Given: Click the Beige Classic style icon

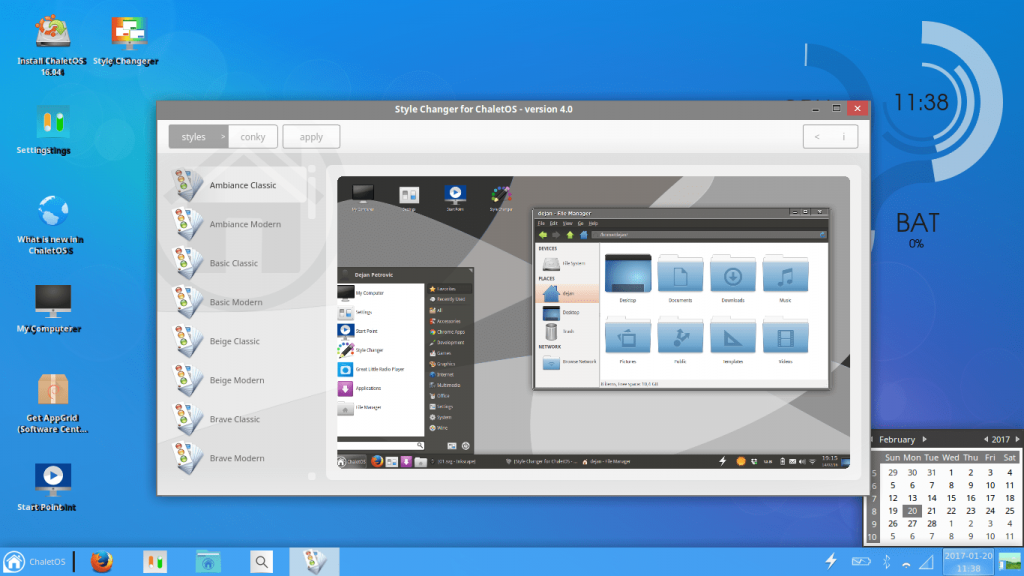Looking at the screenshot, I should [188, 341].
